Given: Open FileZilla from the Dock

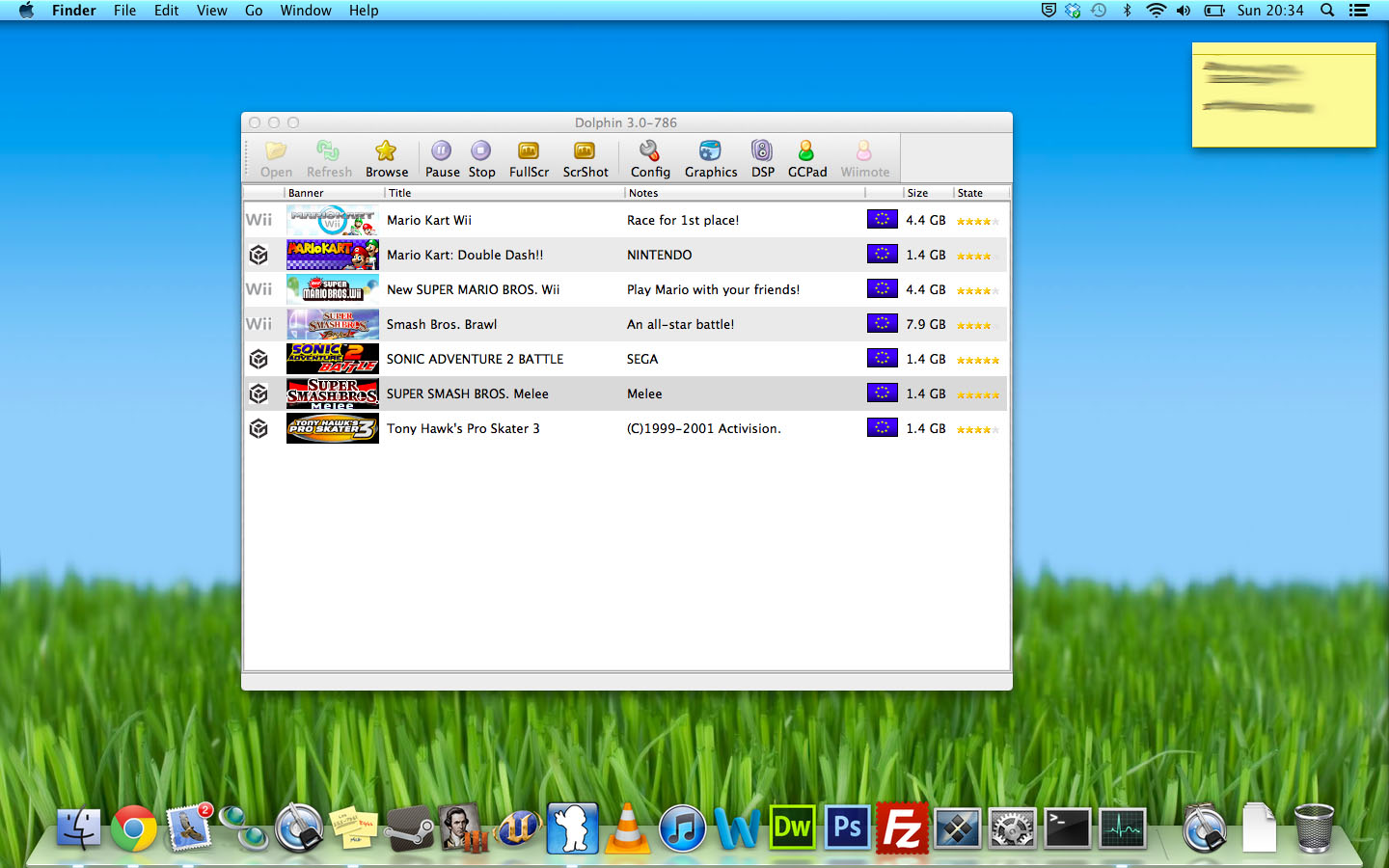Looking at the screenshot, I should [902, 828].
